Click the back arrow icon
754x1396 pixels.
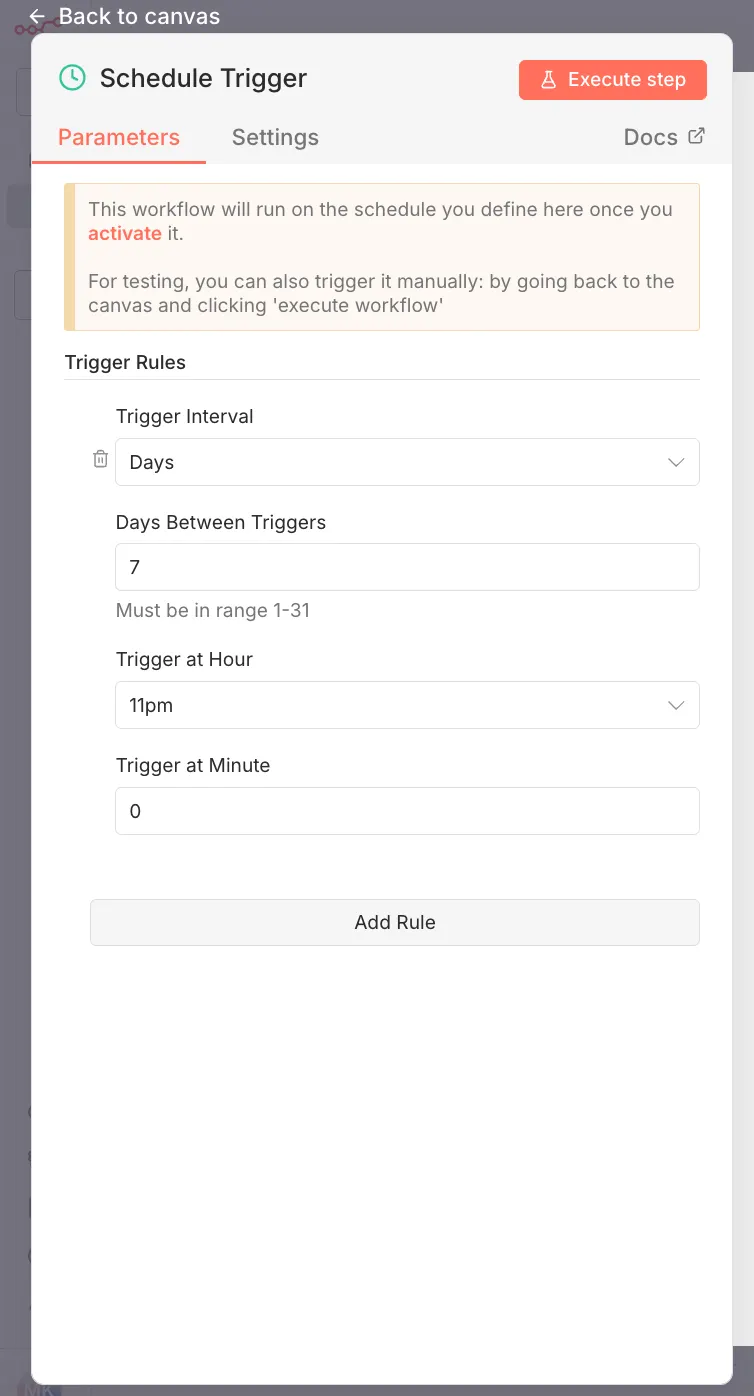[37, 17]
